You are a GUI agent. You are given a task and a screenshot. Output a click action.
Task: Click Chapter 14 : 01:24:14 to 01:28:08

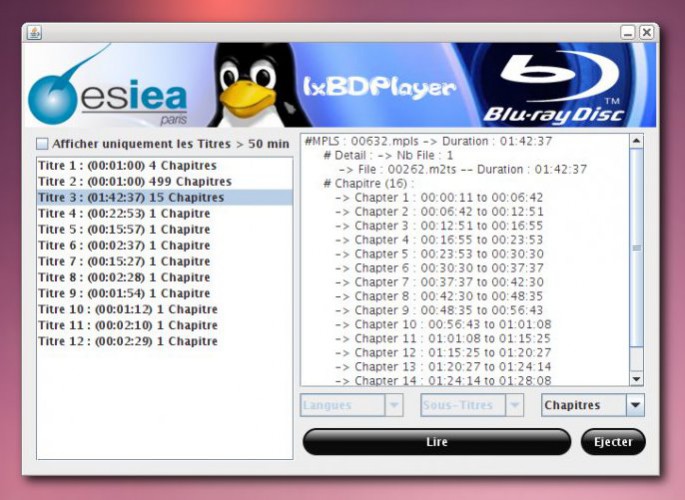(443, 380)
